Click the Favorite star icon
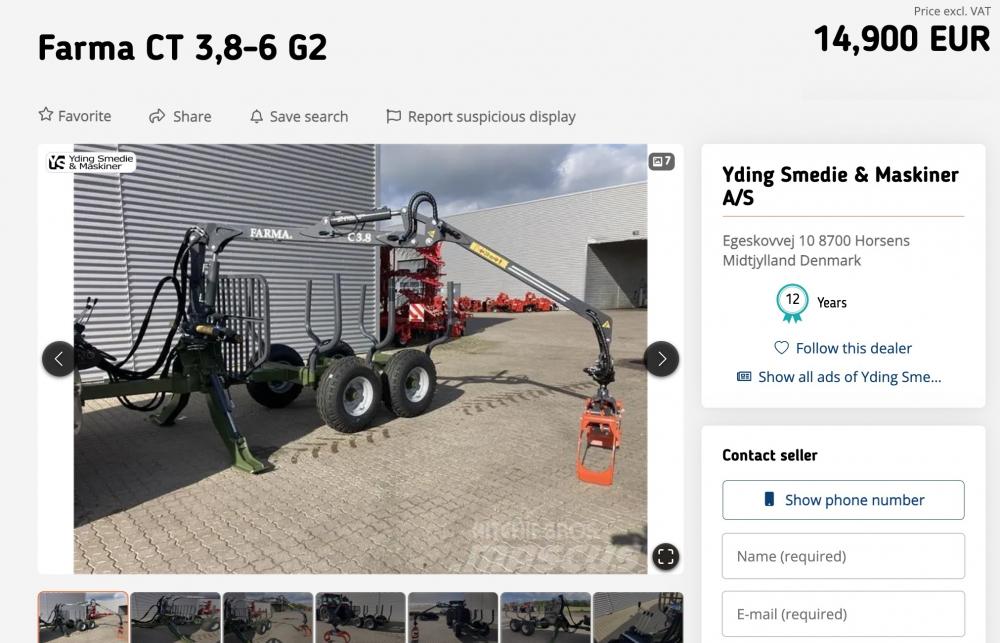This screenshot has width=1000, height=643. click(x=46, y=115)
